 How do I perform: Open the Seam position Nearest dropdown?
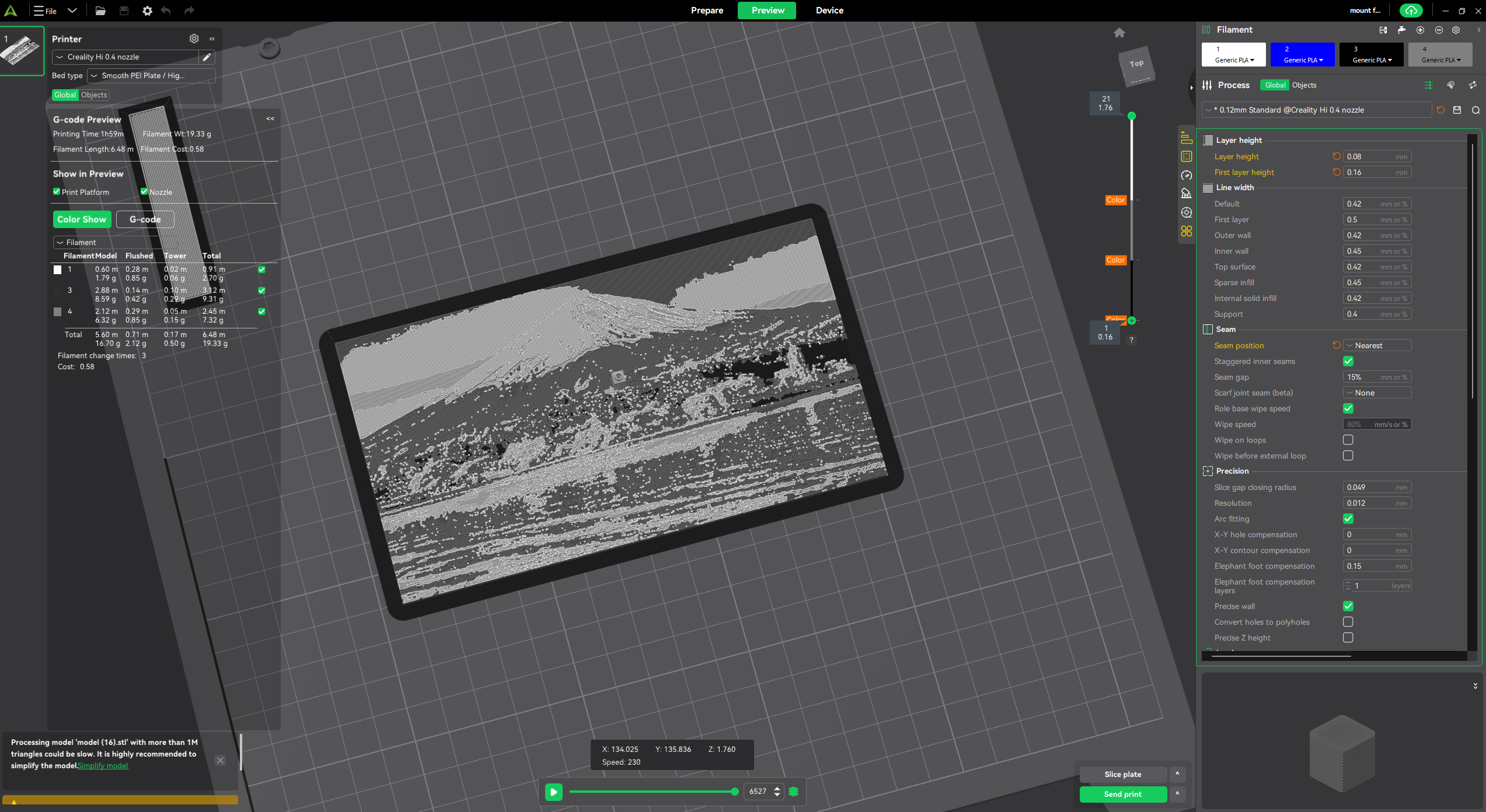tap(1377, 345)
